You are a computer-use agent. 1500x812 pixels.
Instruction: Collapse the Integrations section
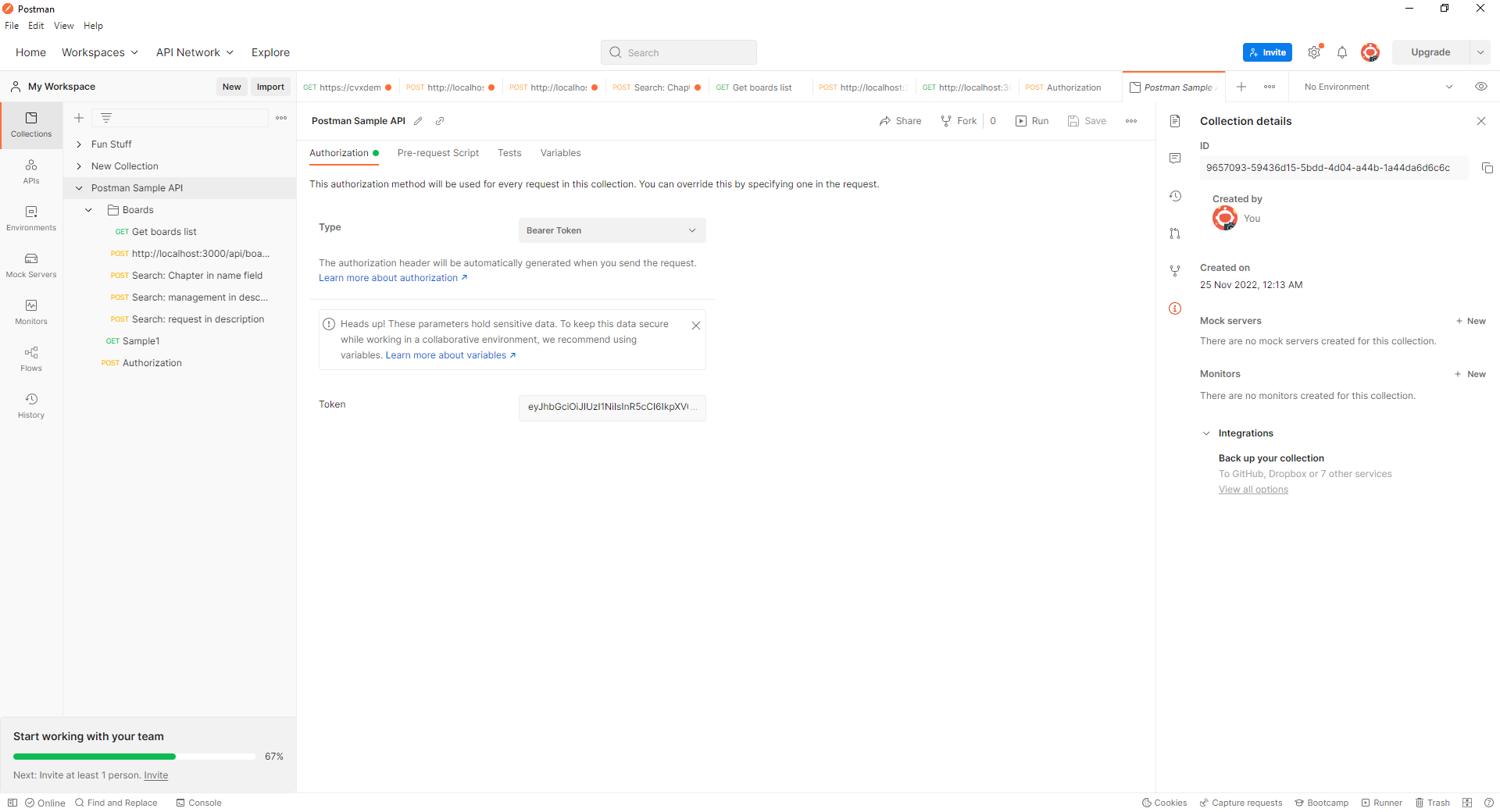[1206, 433]
